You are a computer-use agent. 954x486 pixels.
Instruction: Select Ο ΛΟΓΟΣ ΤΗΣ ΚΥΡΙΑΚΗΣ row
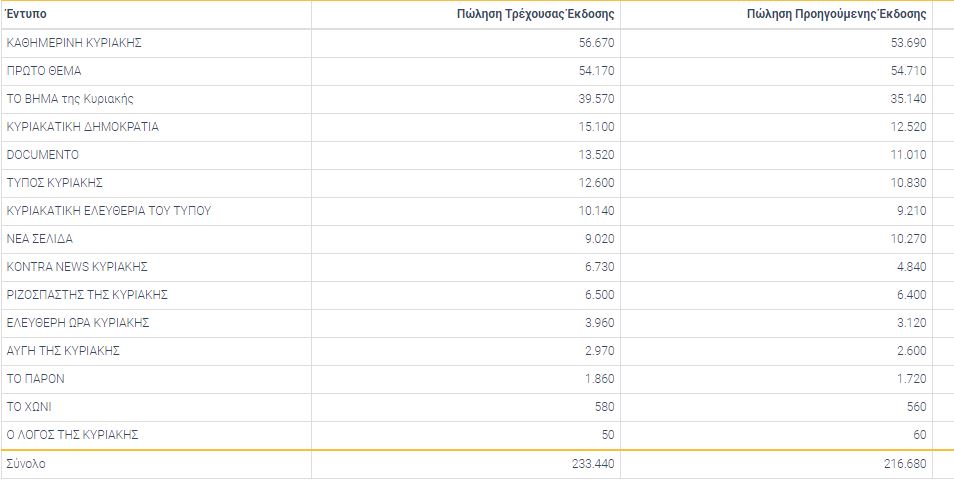[x=72, y=435]
